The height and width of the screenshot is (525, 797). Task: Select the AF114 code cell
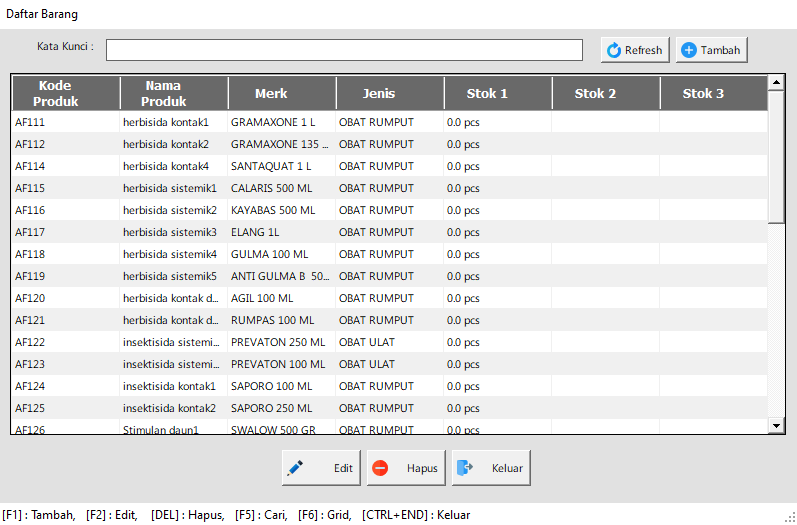pos(66,166)
